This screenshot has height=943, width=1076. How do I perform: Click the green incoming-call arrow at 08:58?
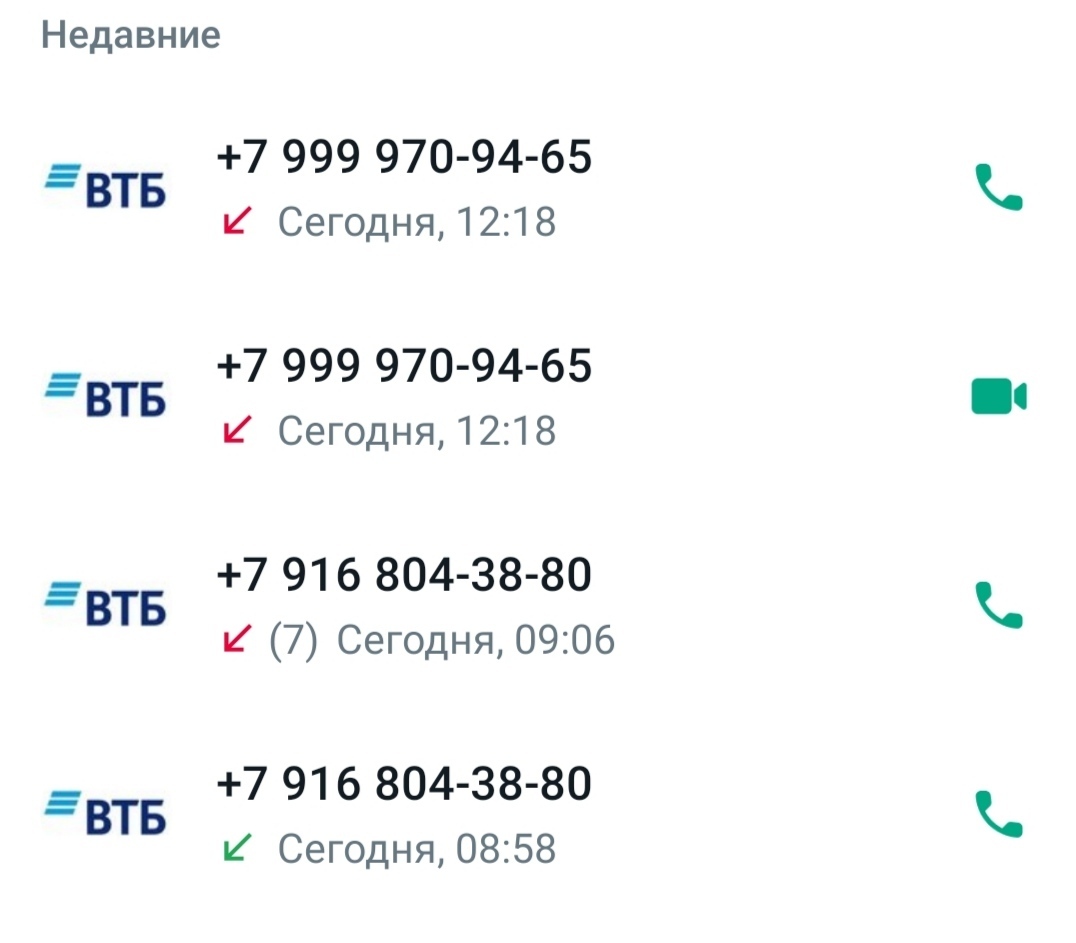tap(235, 849)
